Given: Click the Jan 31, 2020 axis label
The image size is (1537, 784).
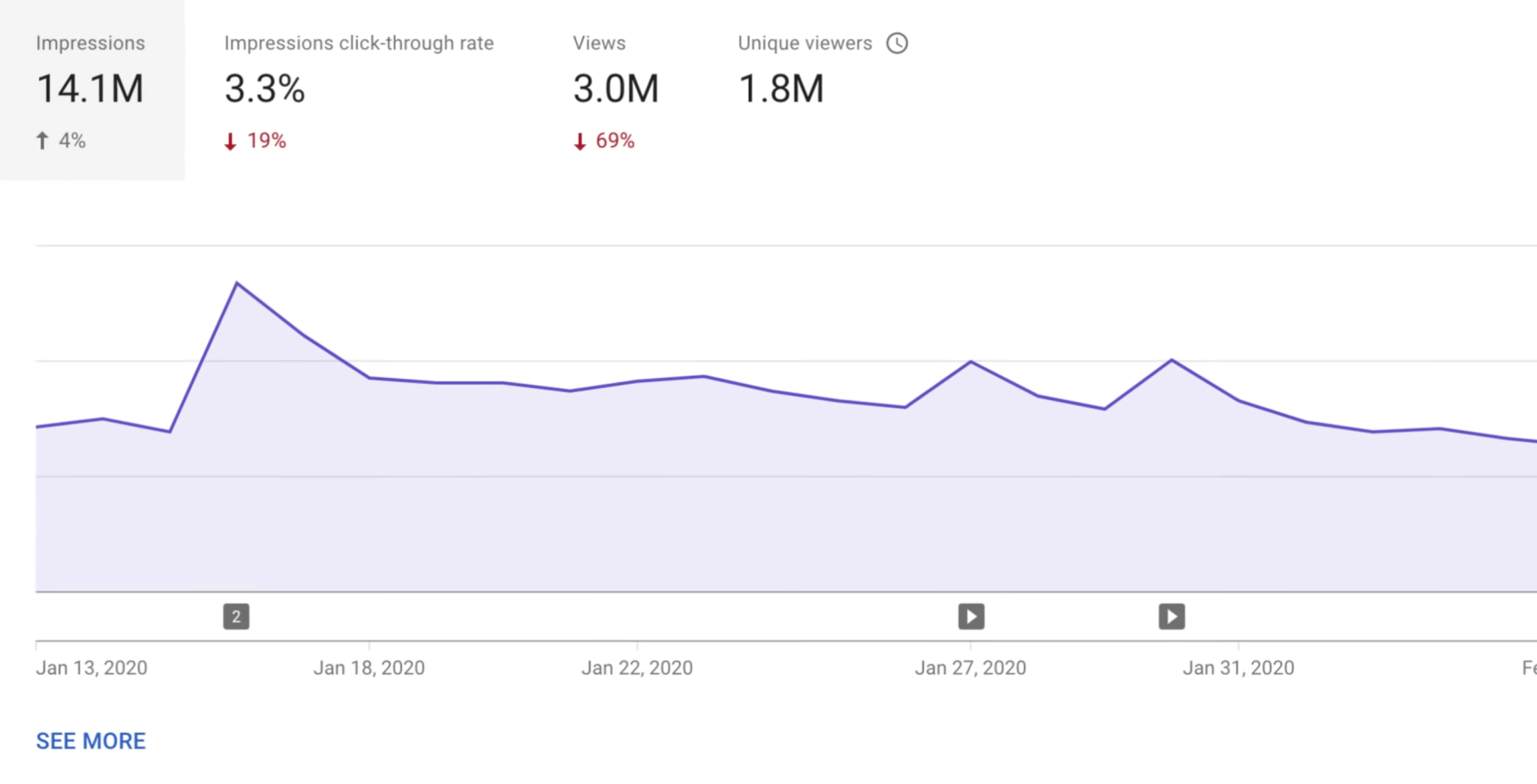Looking at the screenshot, I should 1238,668.
